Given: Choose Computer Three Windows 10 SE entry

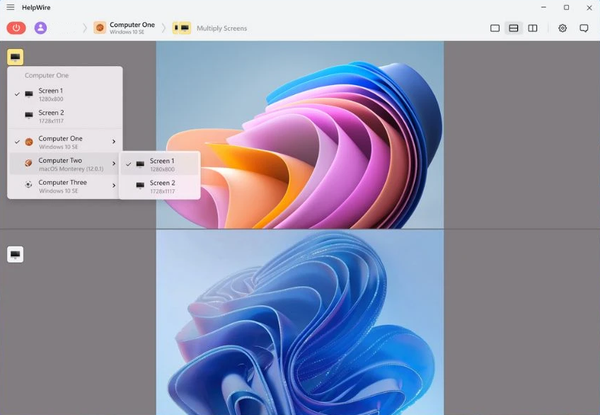Looking at the screenshot, I should point(65,186).
